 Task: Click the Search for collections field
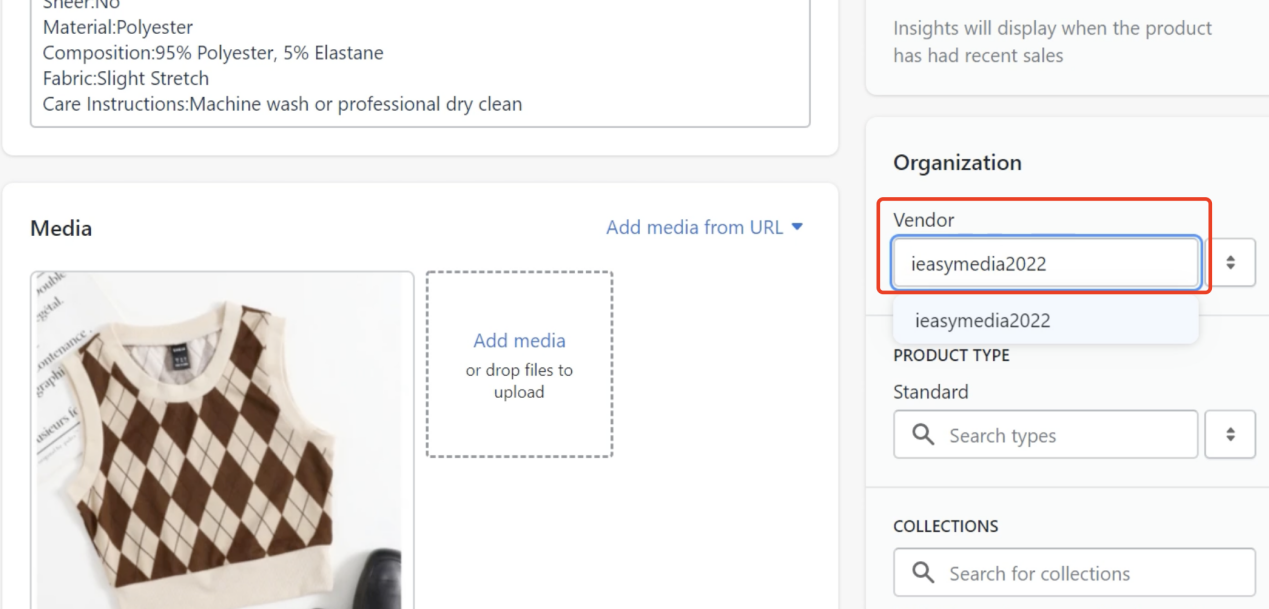click(x=1074, y=573)
